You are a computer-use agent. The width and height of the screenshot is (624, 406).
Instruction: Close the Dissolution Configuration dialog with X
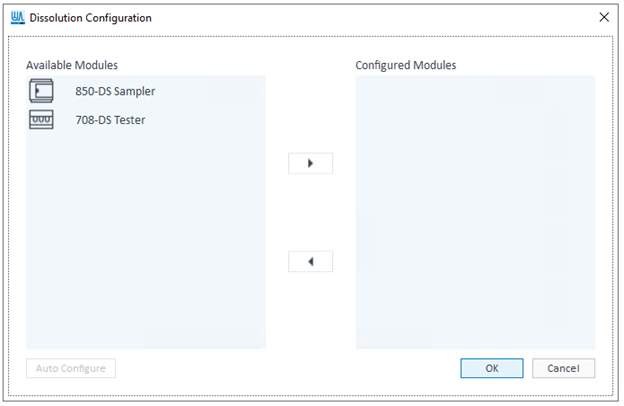(603, 17)
